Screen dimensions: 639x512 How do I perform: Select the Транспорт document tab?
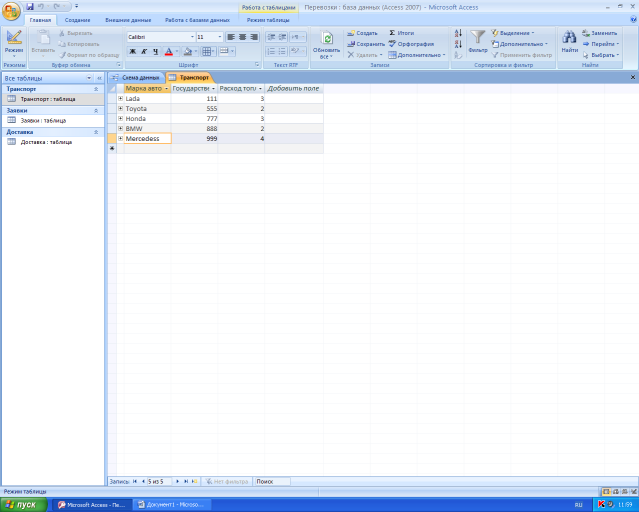pyautogui.click(x=189, y=77)
